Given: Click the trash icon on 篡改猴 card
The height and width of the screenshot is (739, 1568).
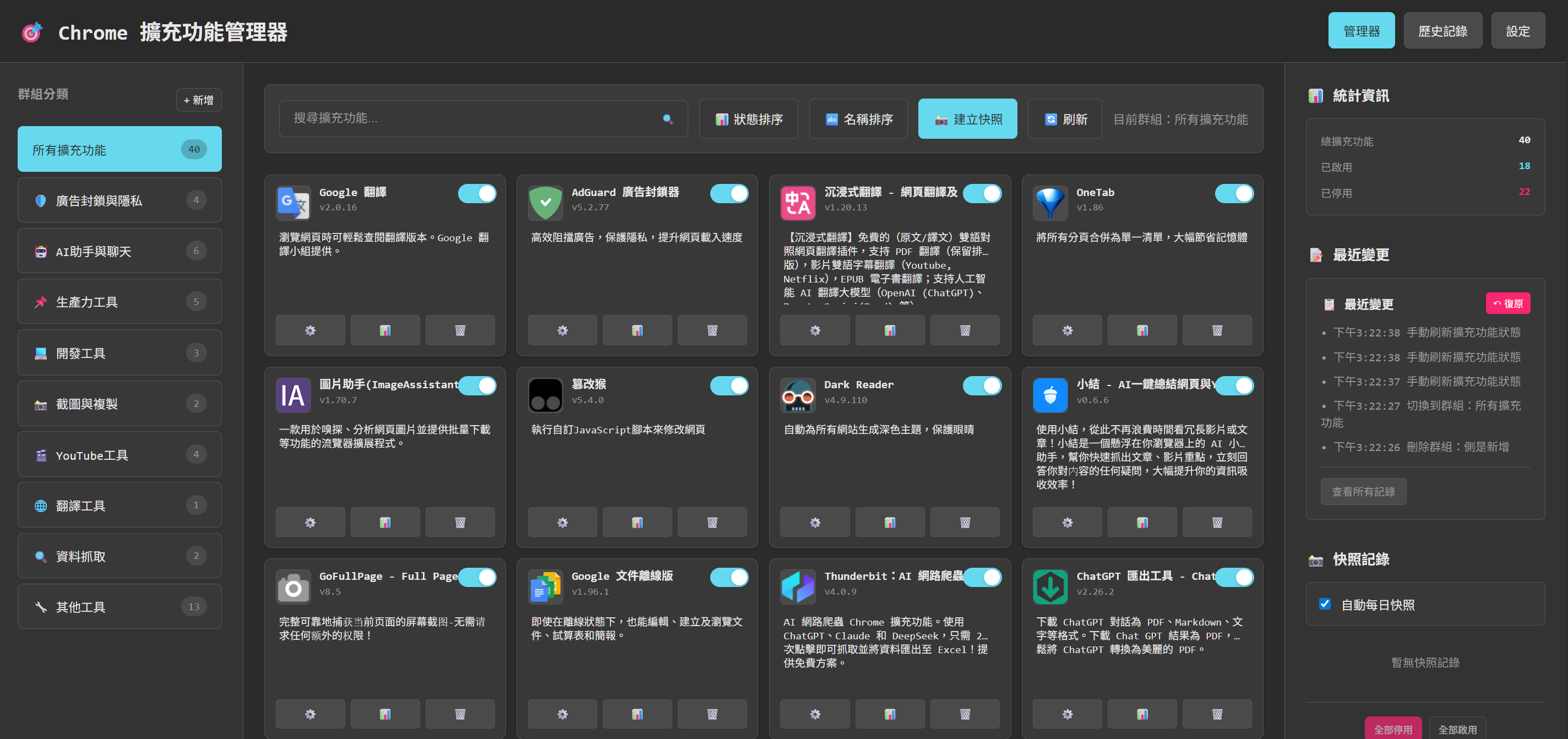Looking at the screenshot, I should tap(711, 522).
